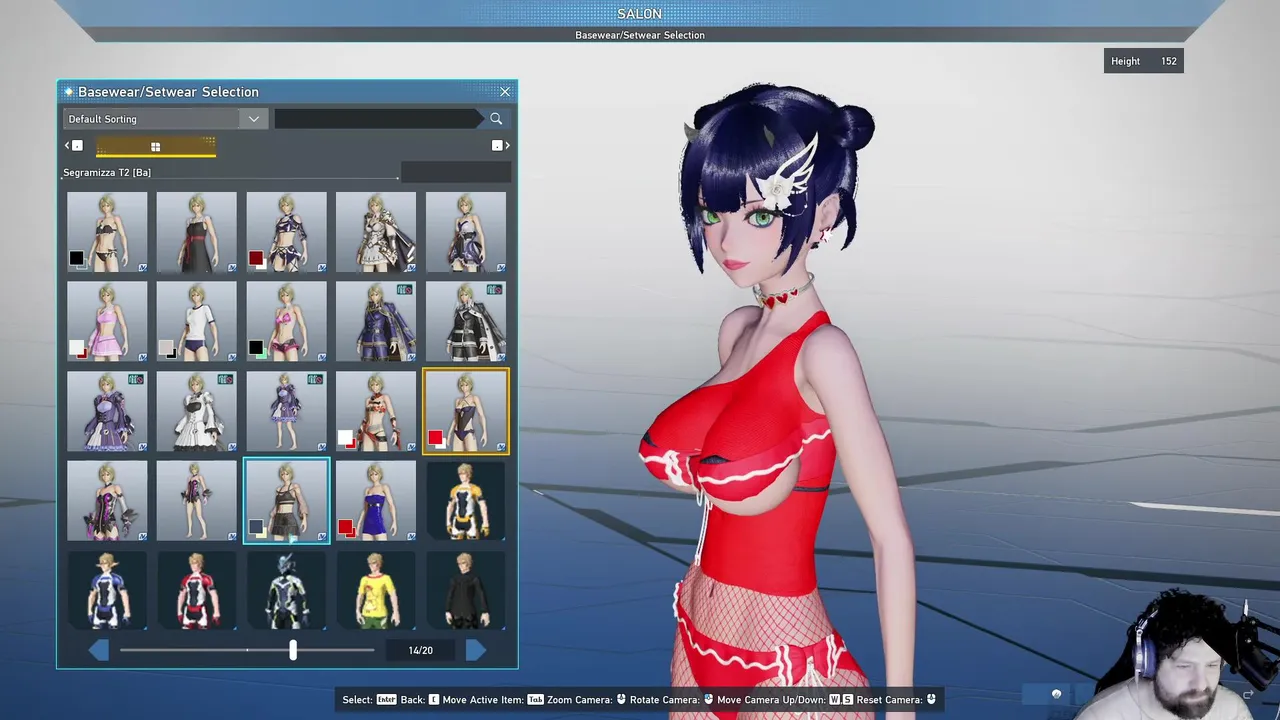Select the black long-sleeve male outfit
Viewport: 1280px width, 720px height.
tap(466, 590)
